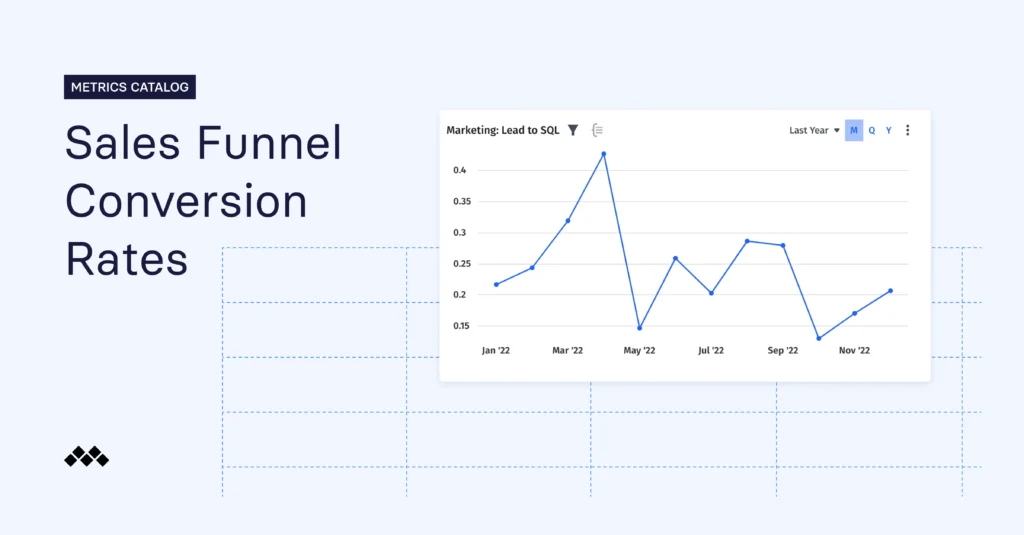Click the filter funnel icon
Image resolution: width=1024 pixels, height=535 pixels.
pos(573,130)
